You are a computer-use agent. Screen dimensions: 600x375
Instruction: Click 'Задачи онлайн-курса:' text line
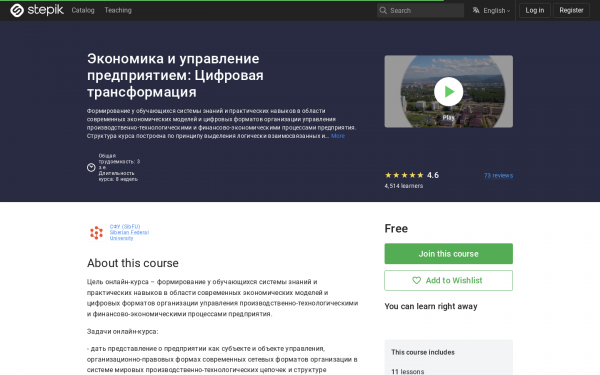pos(122,331)
